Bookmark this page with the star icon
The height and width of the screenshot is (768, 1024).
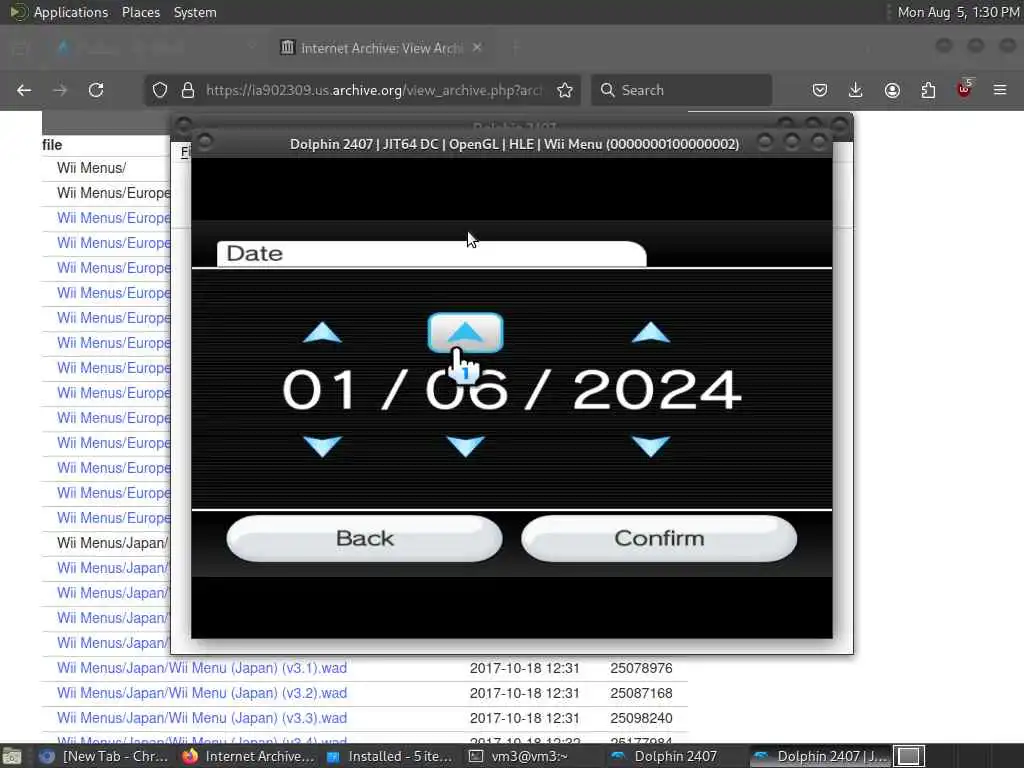tap(565, 90)
